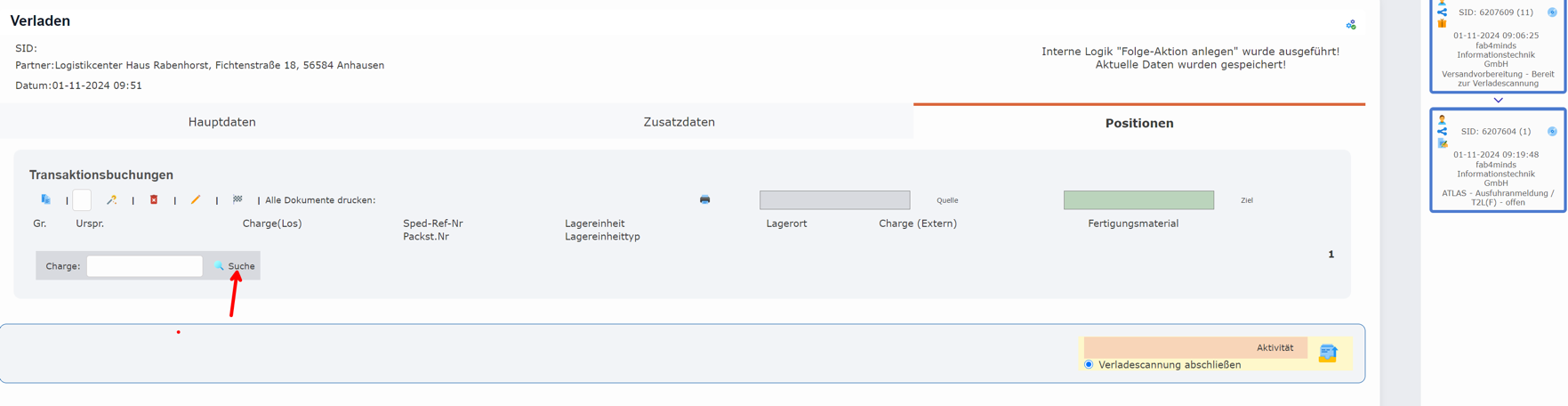Image resolution: width=1568 pixels, height=406 pixels.
Task: Click the Gr. column header
Action: click(x=40, y=223)
